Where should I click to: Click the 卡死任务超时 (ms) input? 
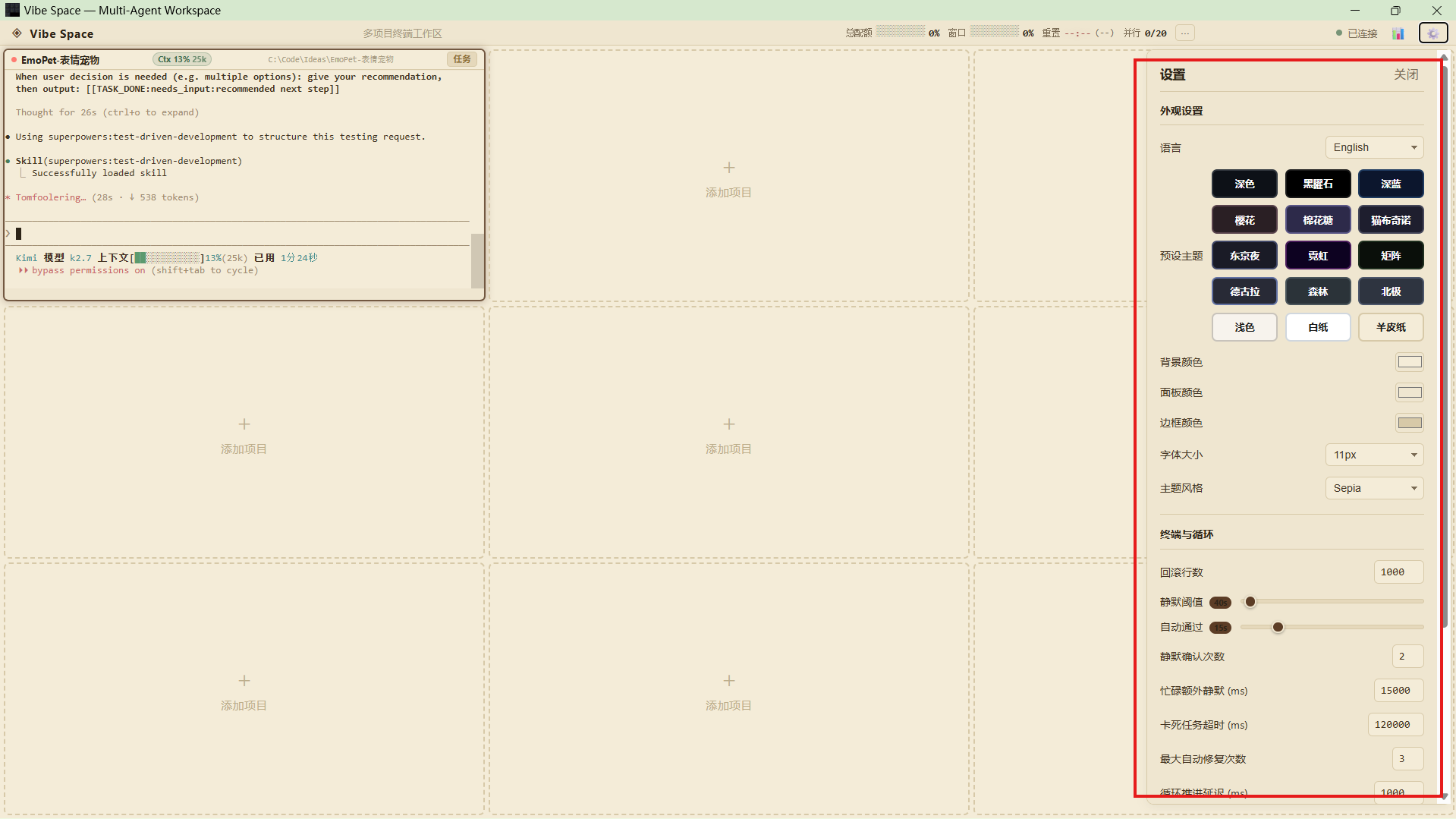[1395, 725]
